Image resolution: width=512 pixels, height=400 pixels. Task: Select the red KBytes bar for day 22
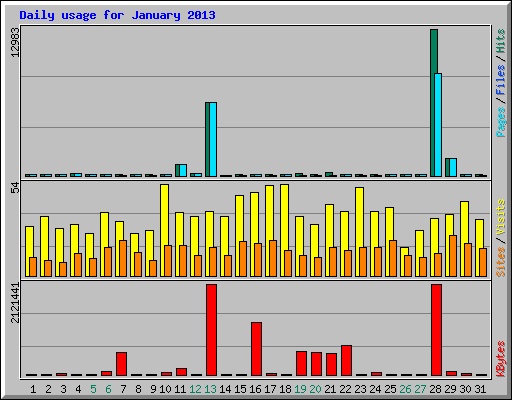click(x=346, y=361)
